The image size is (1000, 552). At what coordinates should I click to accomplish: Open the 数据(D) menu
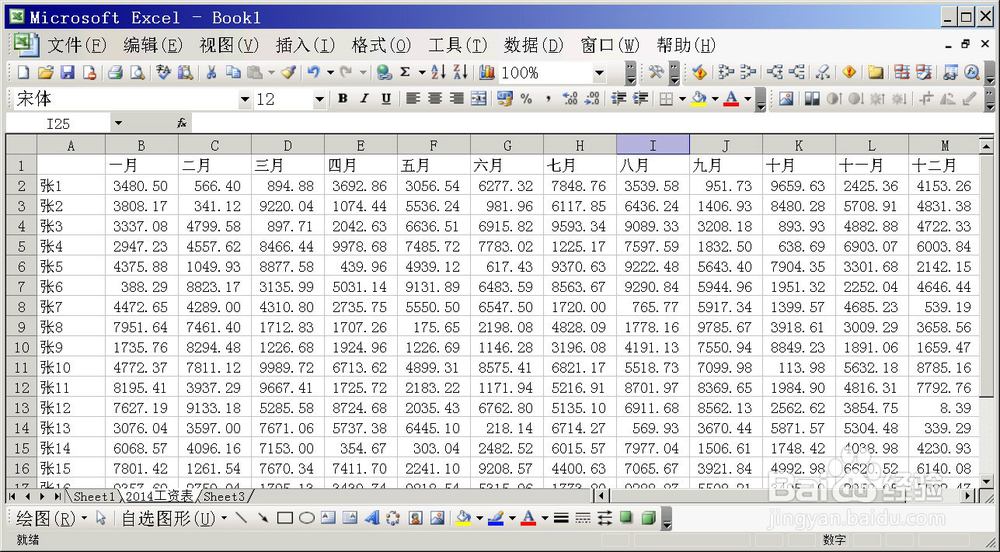[x=534, y=45]
